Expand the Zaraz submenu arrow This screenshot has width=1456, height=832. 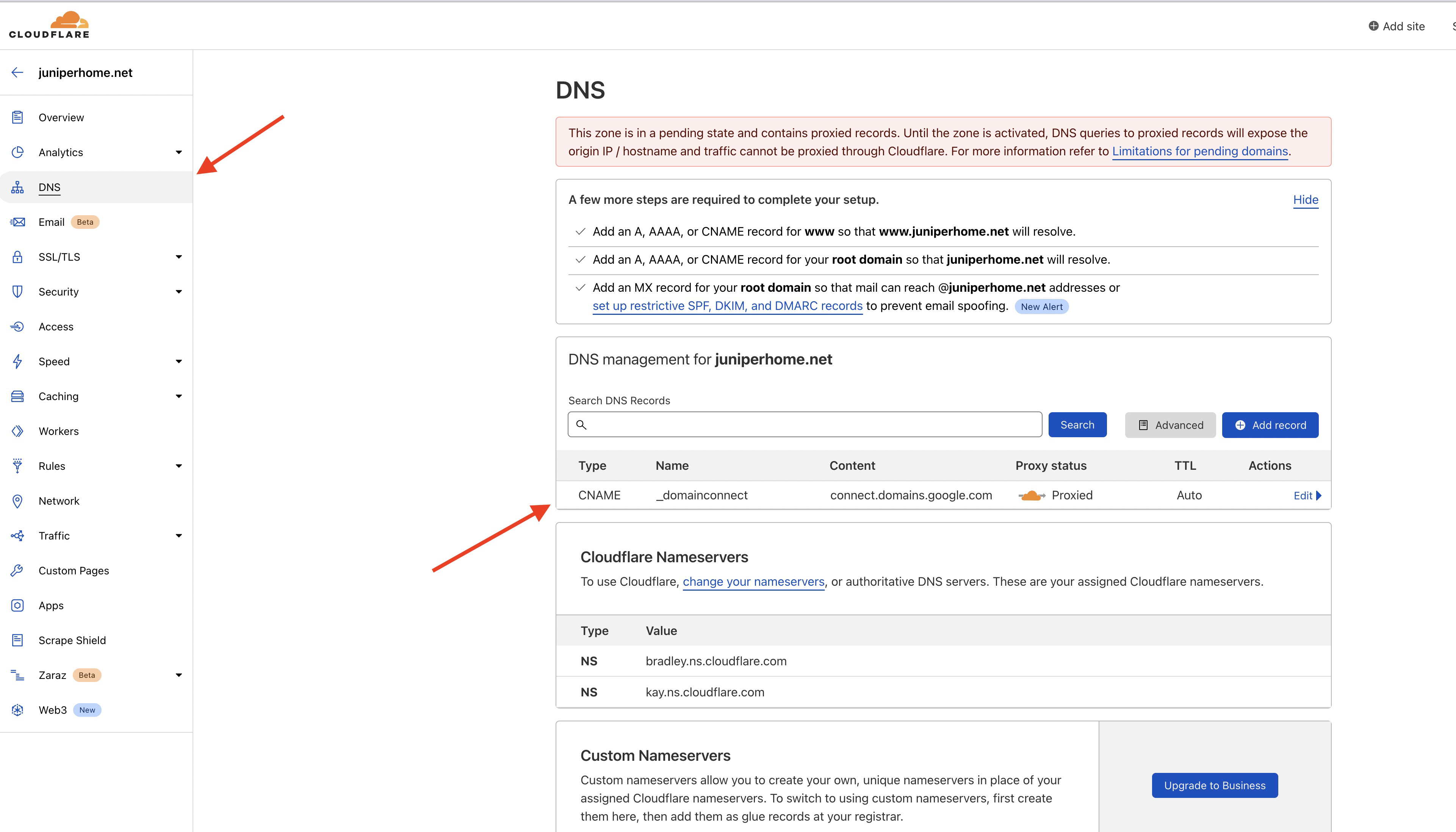click(x=179, y=675)
